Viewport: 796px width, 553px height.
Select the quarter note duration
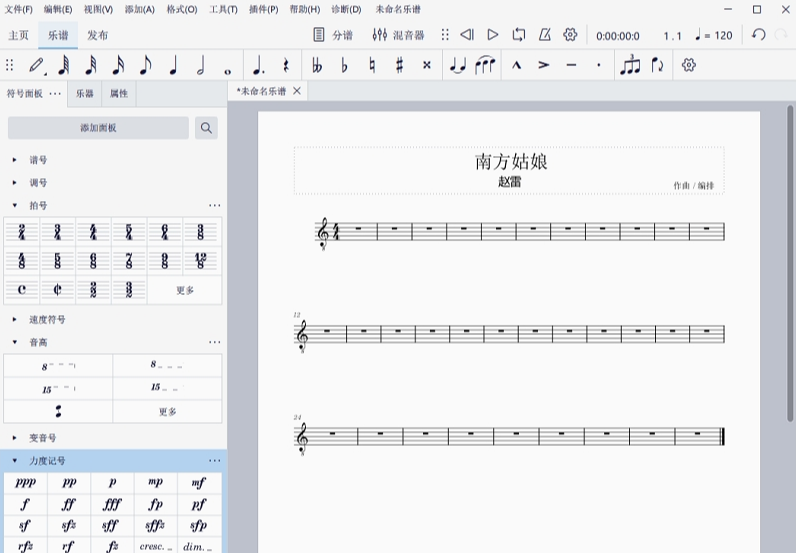[x=173, y=66]
